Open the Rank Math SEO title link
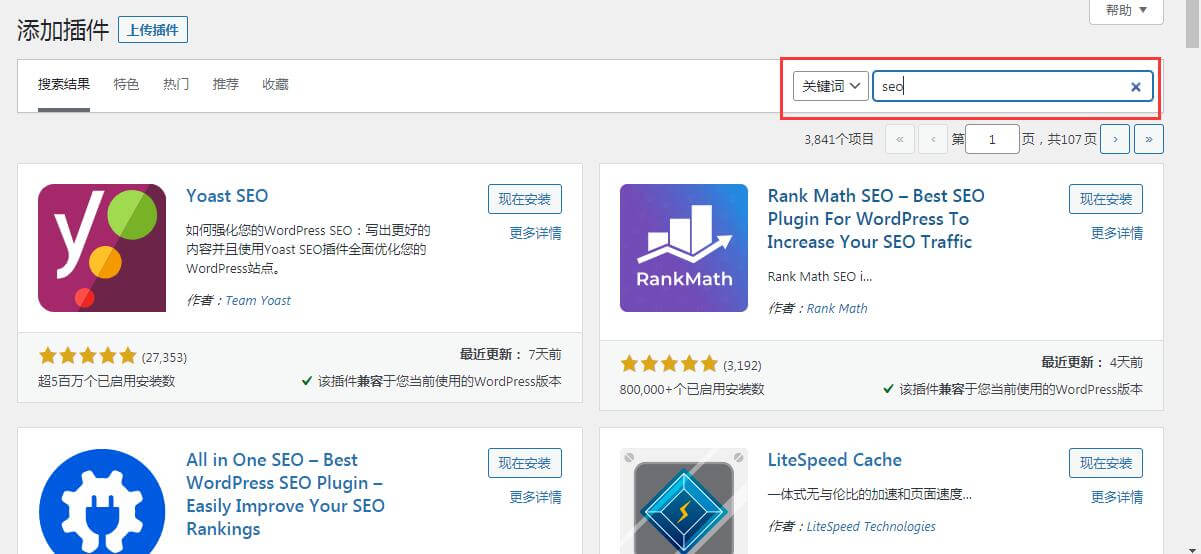This screenshot has height=554, width=1201. tap(876, 219)
